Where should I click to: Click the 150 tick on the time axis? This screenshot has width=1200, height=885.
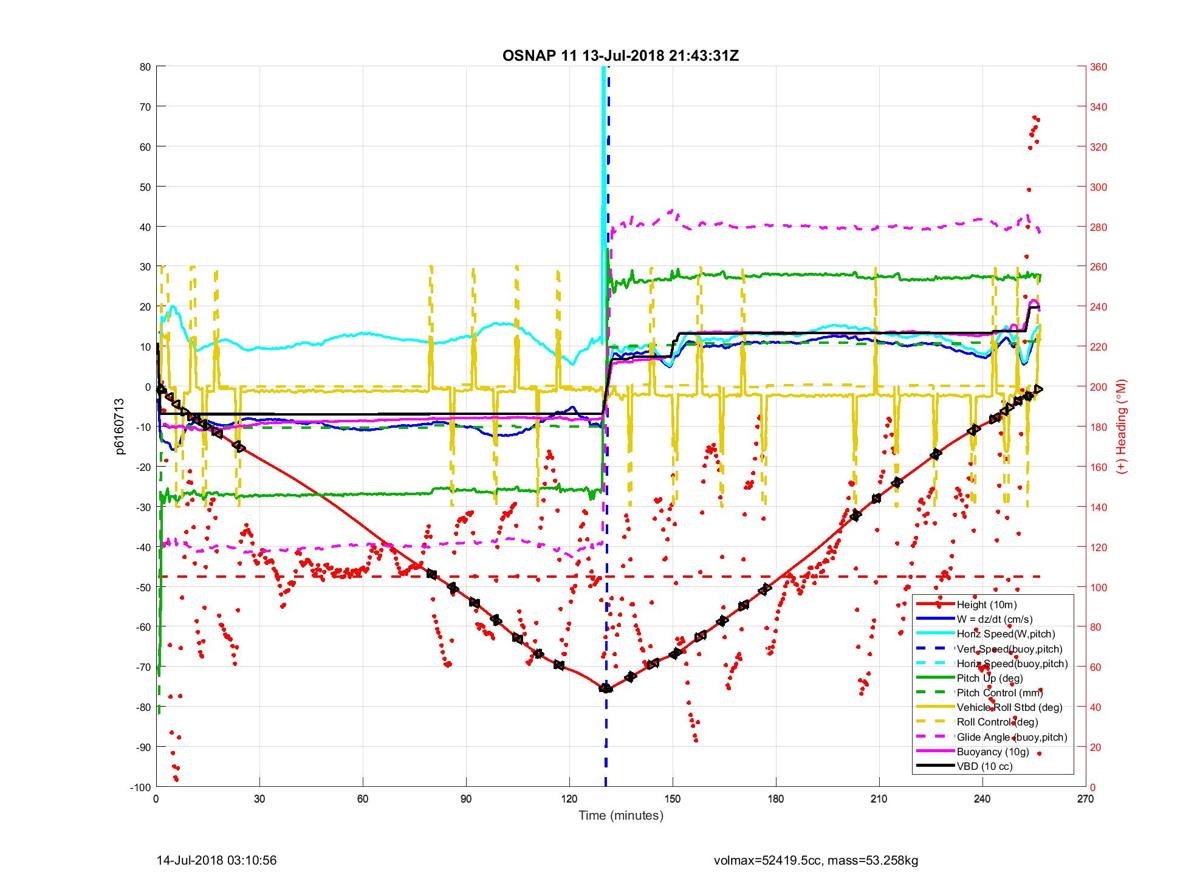(673, 799)
